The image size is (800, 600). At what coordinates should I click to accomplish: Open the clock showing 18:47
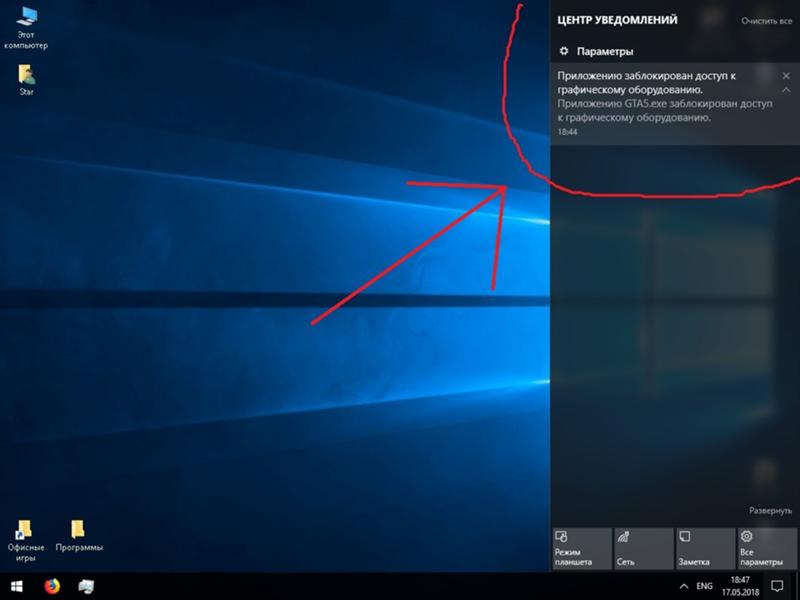740,586
